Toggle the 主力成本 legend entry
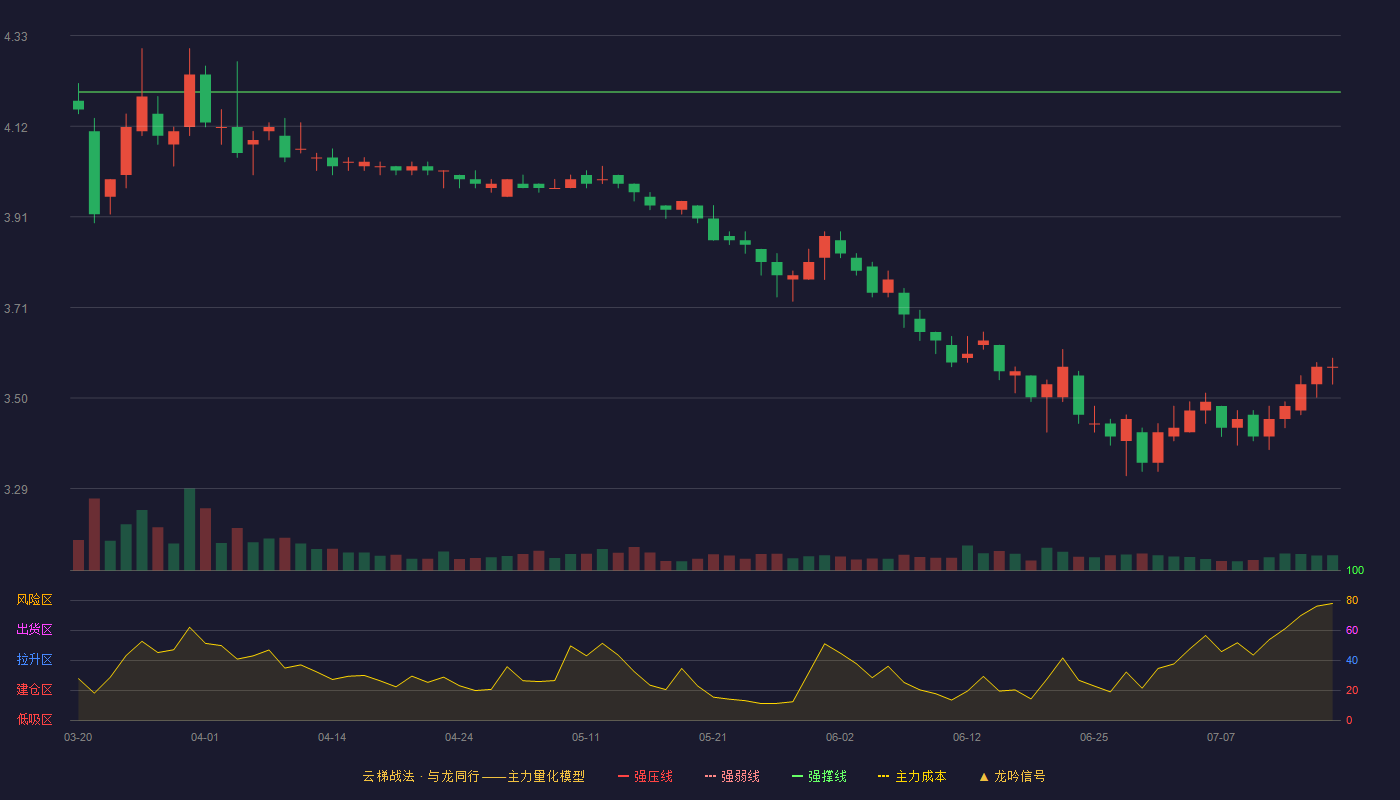 (912, 776)
